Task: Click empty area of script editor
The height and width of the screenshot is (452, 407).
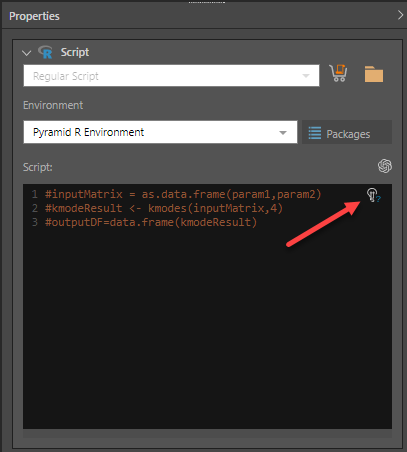Action: 207,327
